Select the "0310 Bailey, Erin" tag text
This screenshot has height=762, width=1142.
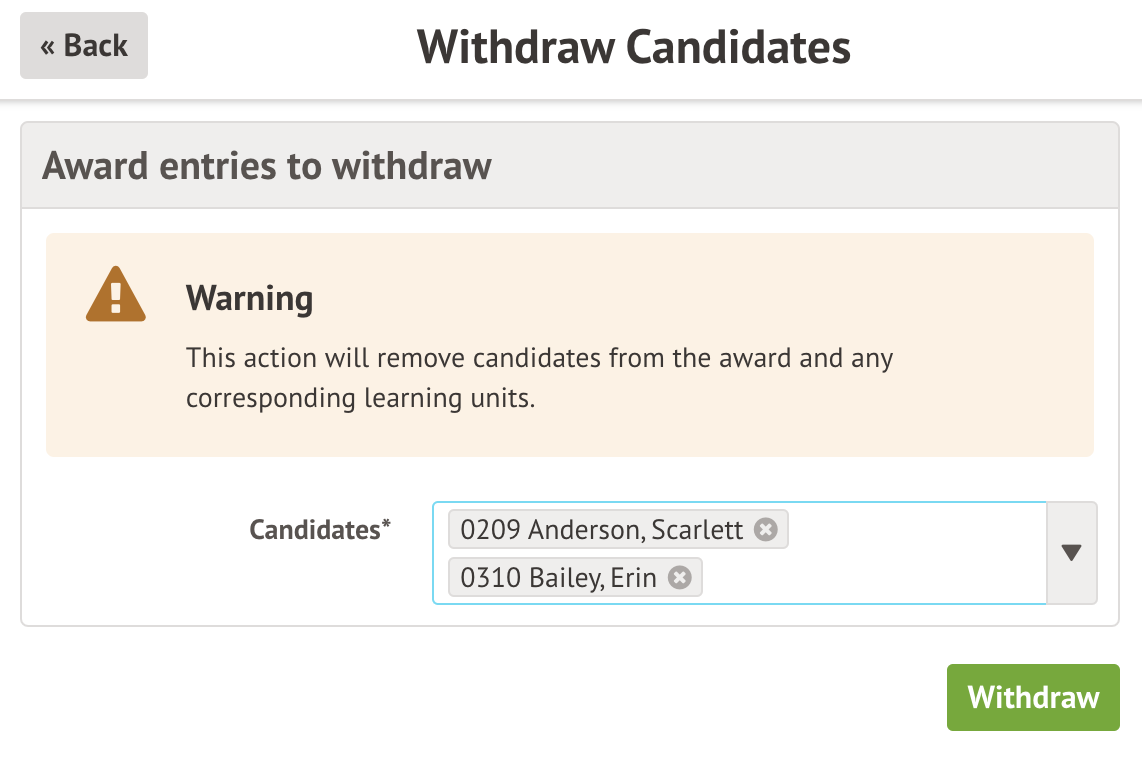pos(558,578)
